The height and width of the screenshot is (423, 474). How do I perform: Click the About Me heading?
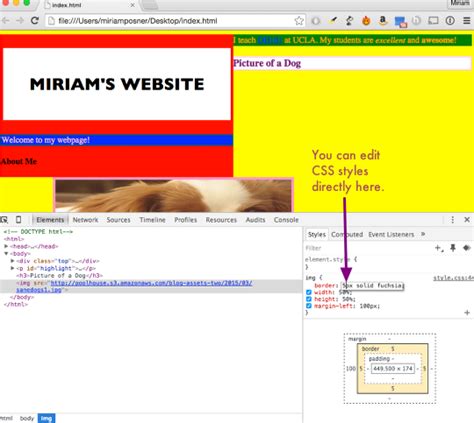tap(18, 161)
